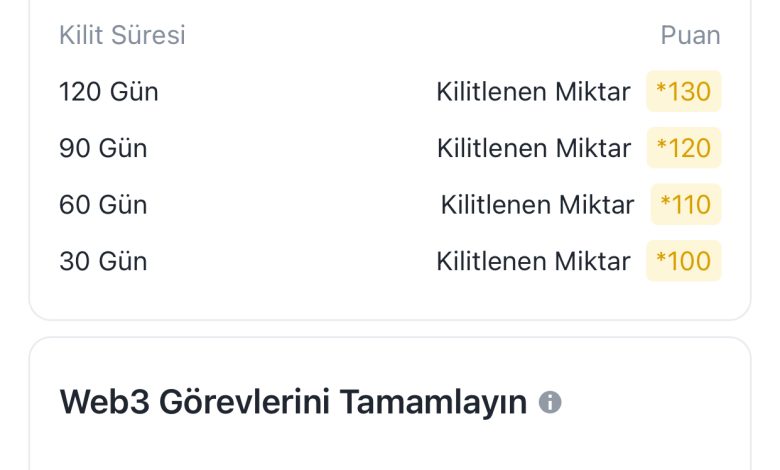Click the asterisk in the *110 badge
Image resolution: width=780 pixels, height=470 pixels.
[666, 201]
